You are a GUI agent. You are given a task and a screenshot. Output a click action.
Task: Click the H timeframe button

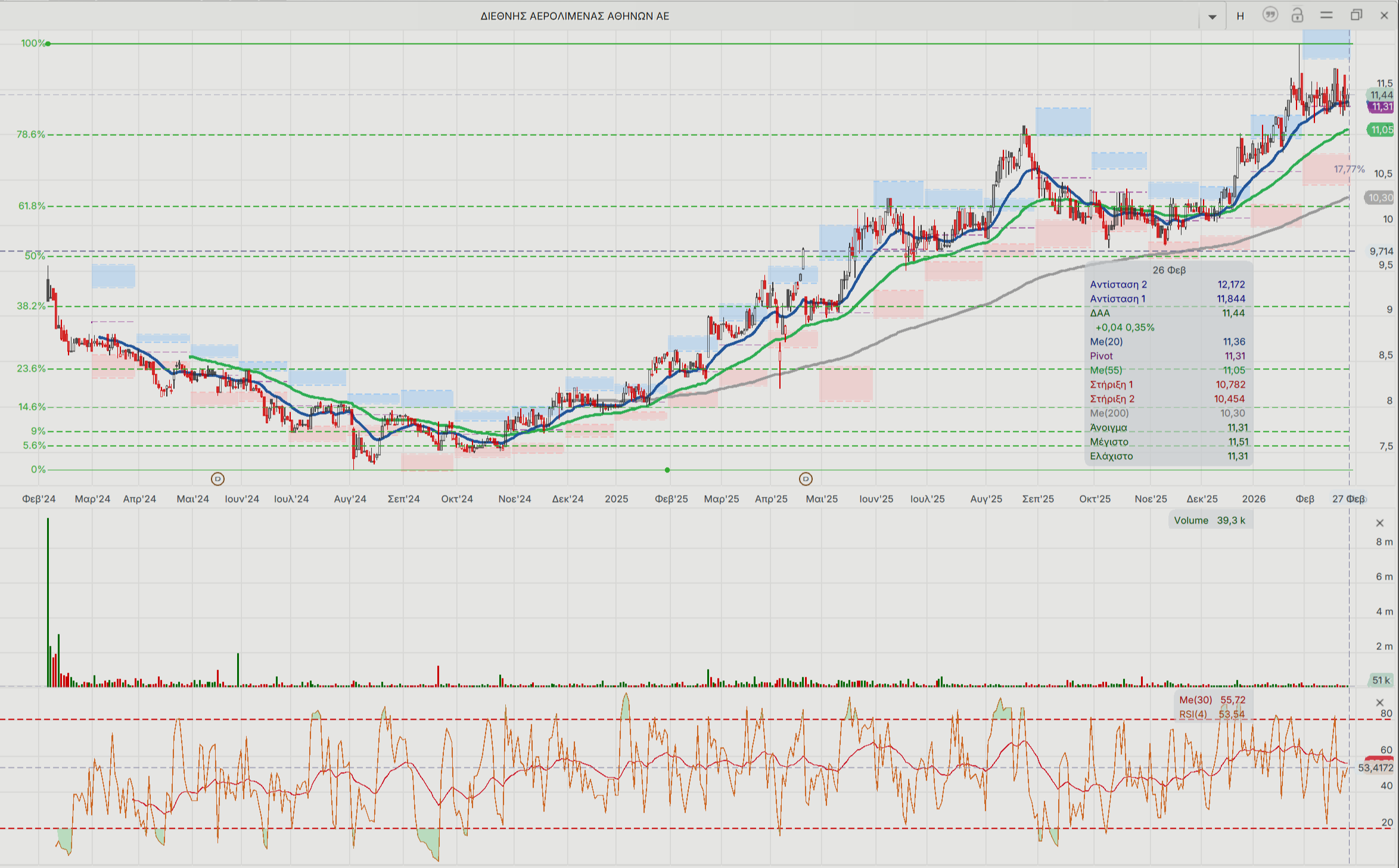(x=1240, y=16)
